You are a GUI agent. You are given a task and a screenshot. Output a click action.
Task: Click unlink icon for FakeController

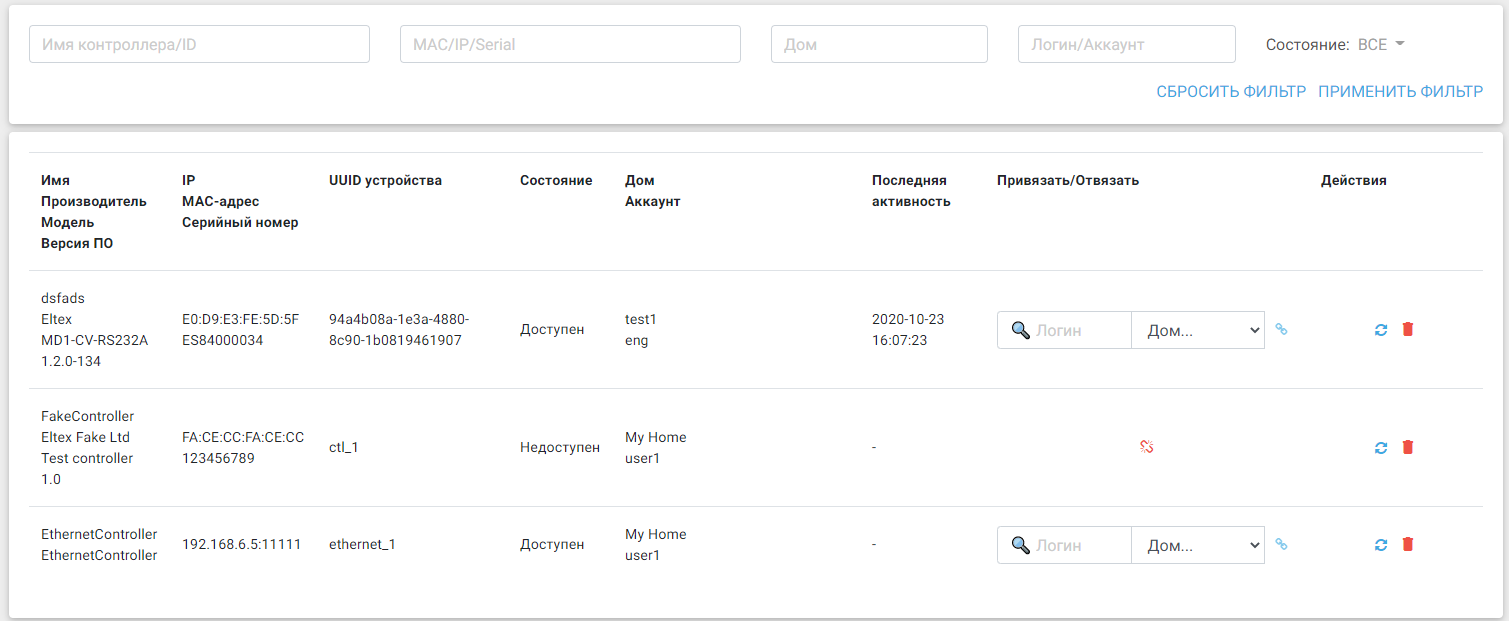(1147, 447)
